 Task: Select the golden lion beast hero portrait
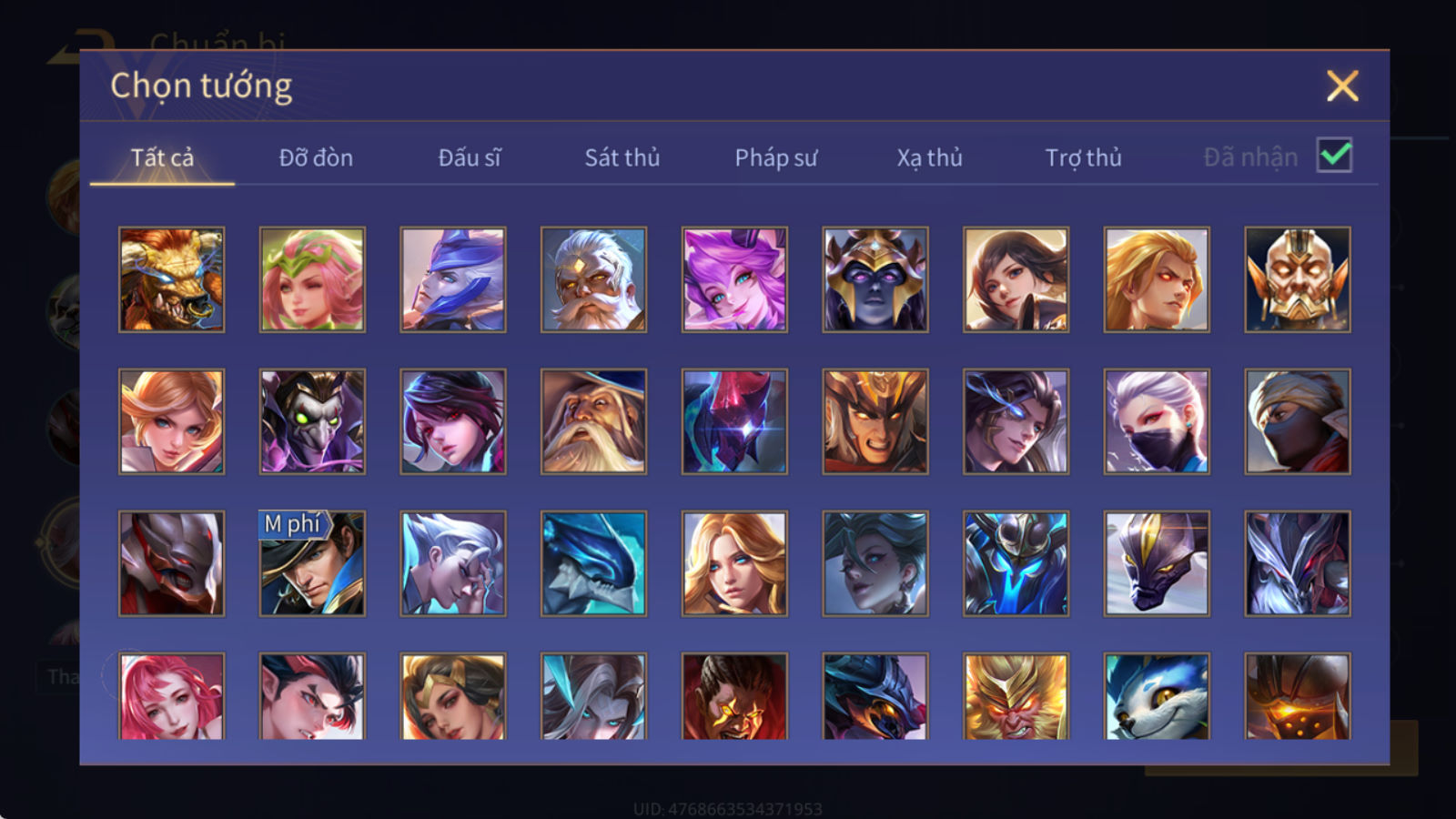coord(171,279)
